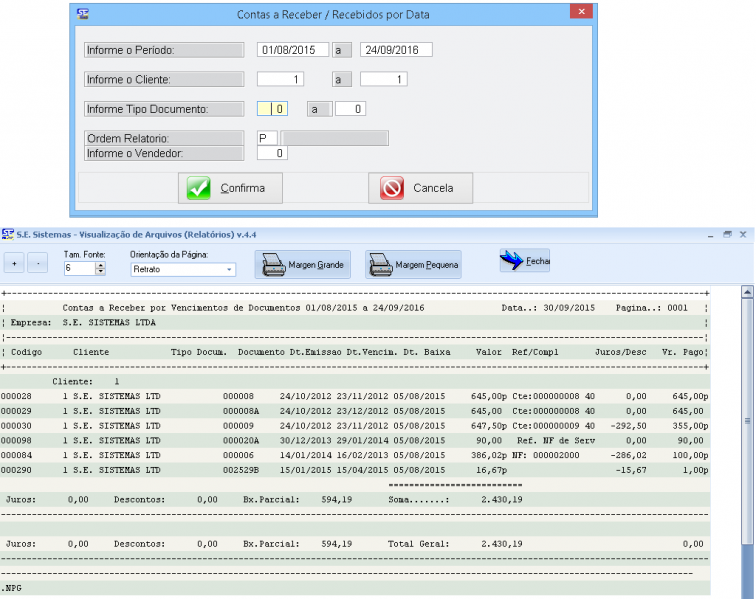Open the Orientação da Página dropdown
The height and width of the screenshot is (599, 756).
229,269
